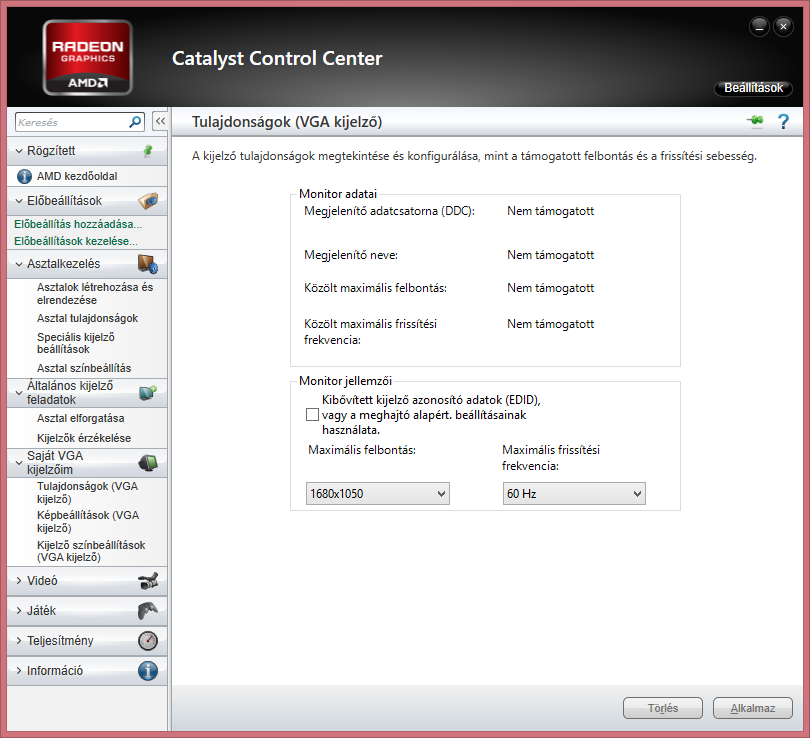Image resolution: width=810 pixels, height=738 pixels.
Task: Click the Saját VGA kijelzőim monitor icon
Action: click(x=148, y=463)
